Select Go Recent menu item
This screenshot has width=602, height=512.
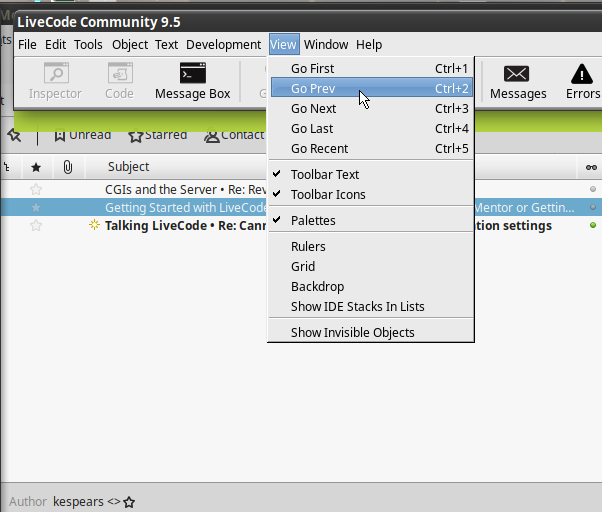(371, 149)
